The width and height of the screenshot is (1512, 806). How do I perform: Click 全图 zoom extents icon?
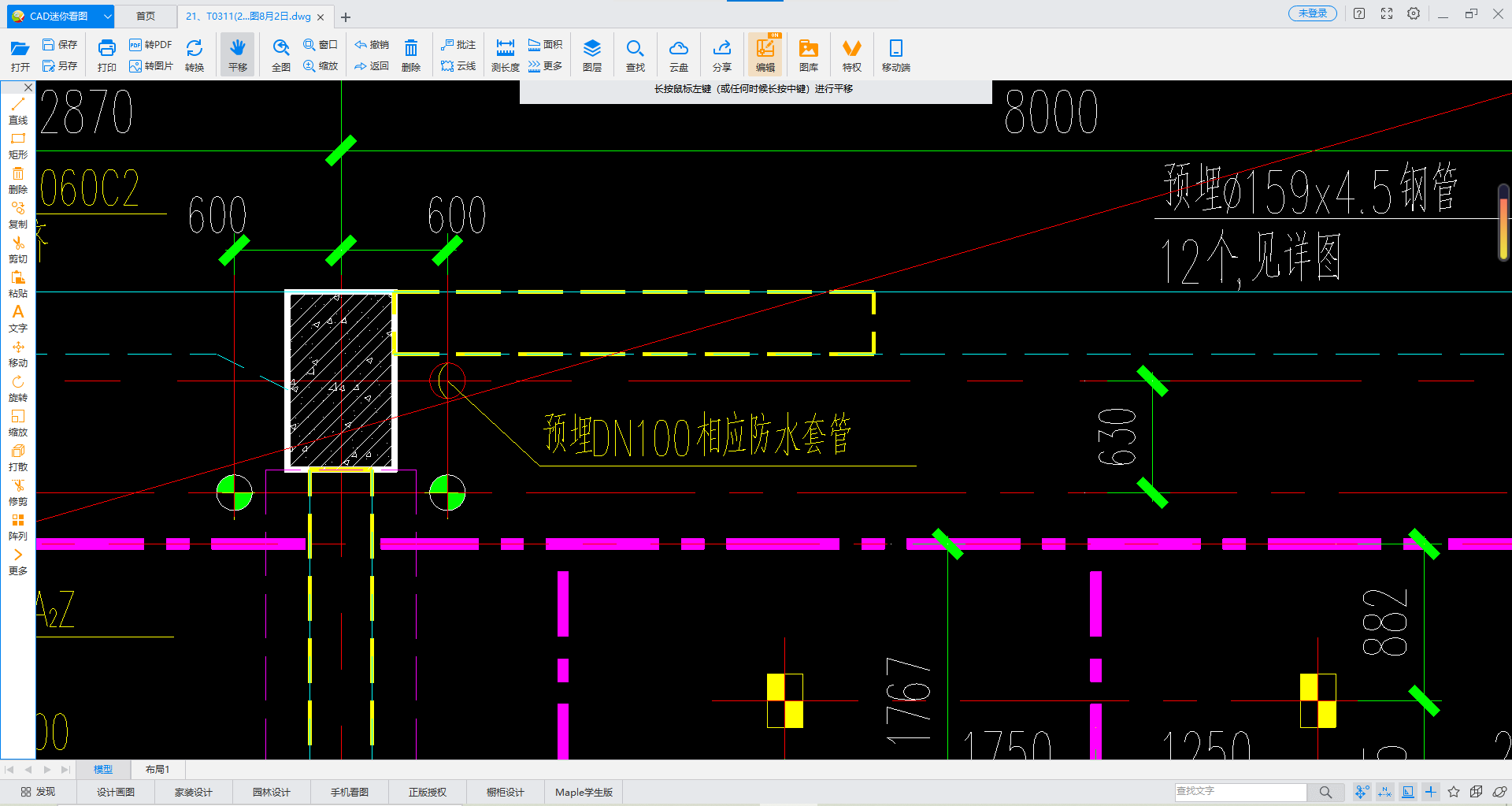click(281, 55)
